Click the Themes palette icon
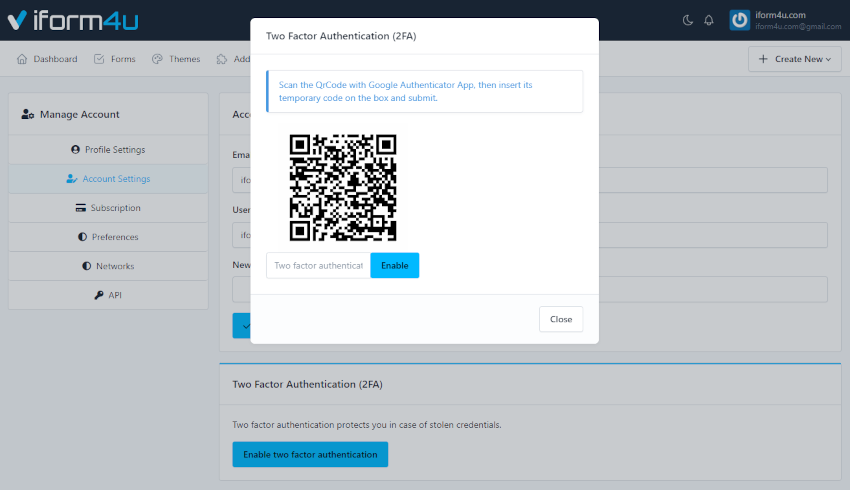This screenshot has width=850, height=490. pyautogui.click(x=157, y=59)
